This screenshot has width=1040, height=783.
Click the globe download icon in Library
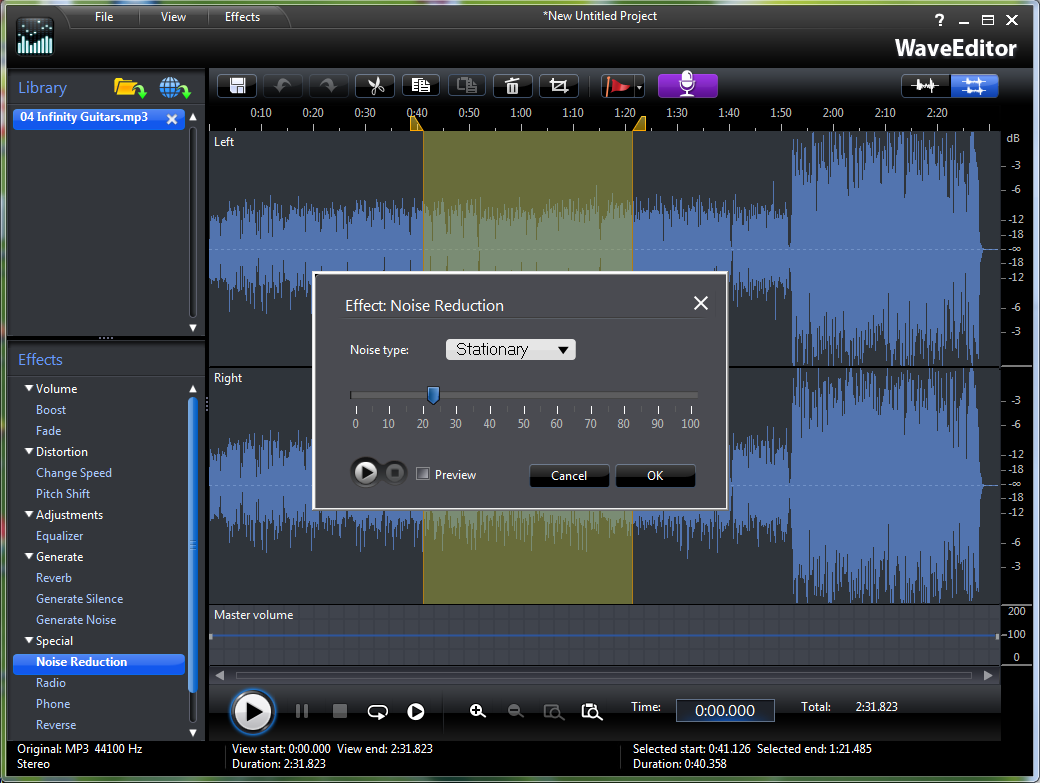coord(174,88)
